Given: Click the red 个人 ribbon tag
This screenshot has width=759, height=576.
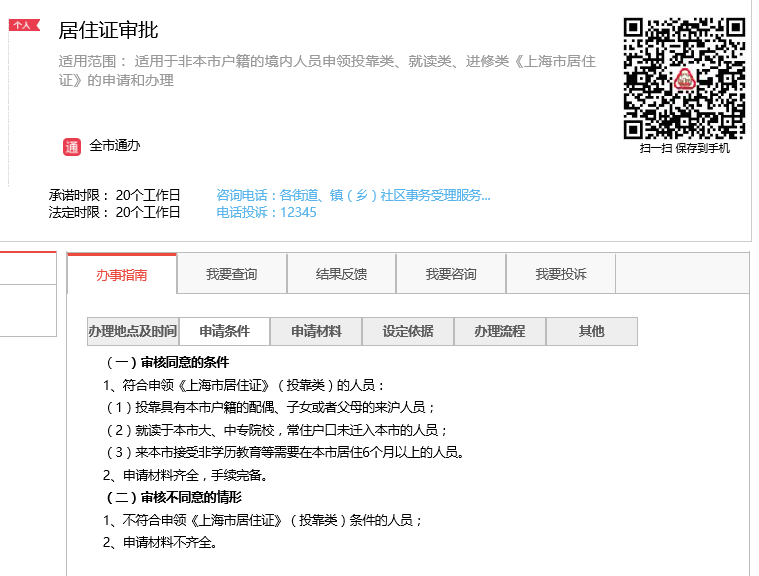Looking at the screenshot, I should click(23, 25).
